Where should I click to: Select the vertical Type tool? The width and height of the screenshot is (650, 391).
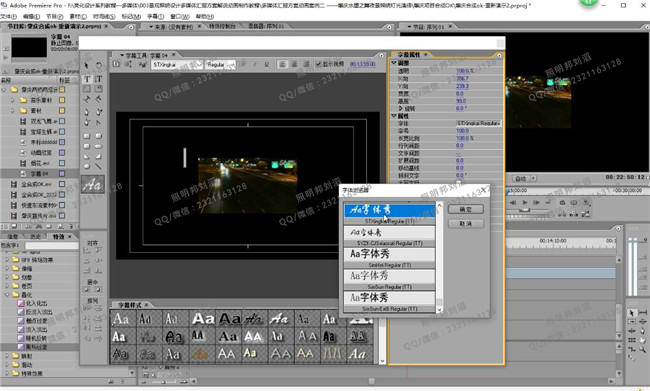click(99, 79)
